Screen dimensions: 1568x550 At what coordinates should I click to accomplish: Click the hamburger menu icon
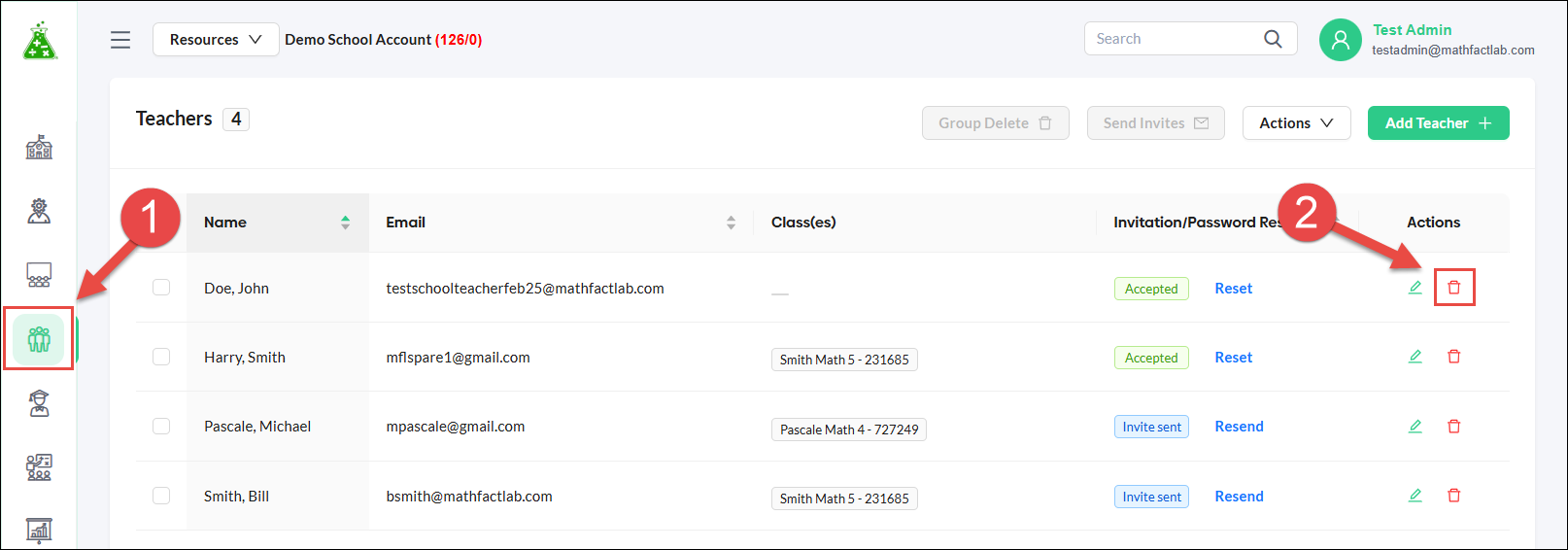tap(120, 40)
